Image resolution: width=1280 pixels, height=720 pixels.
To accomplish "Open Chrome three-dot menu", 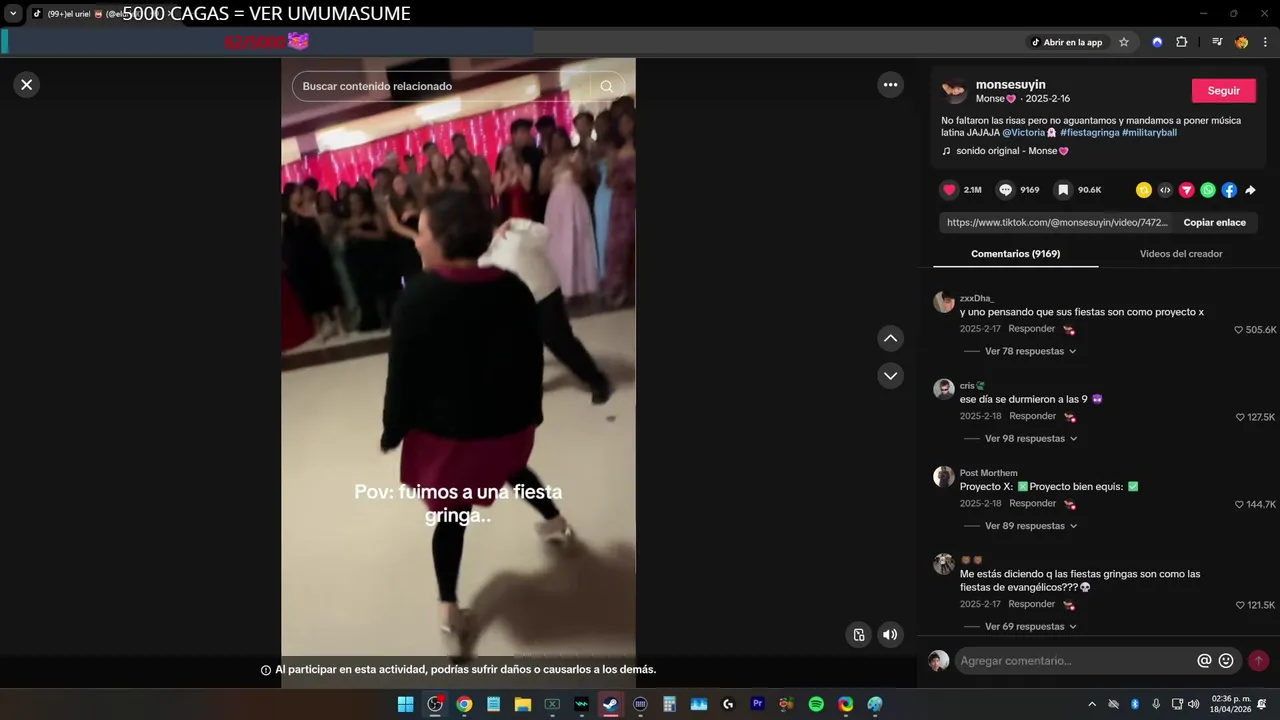I will (x=1266, y=42).
